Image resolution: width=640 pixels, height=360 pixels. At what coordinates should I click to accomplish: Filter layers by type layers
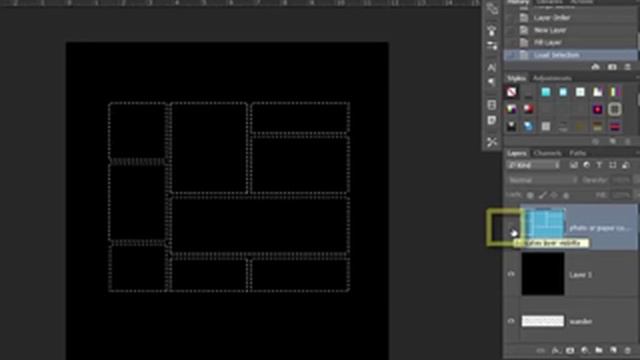pos(599,165)
